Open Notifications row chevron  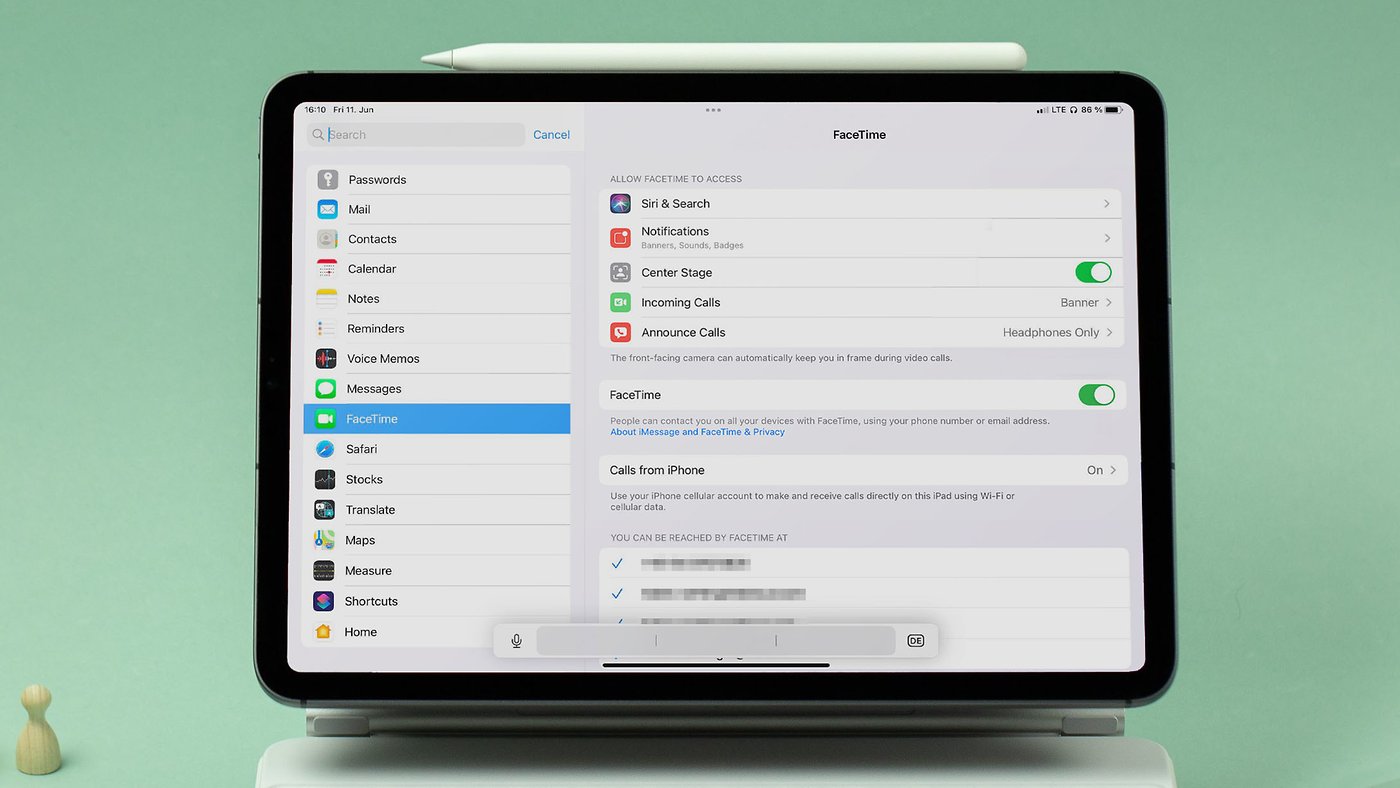click(1107, 238)
